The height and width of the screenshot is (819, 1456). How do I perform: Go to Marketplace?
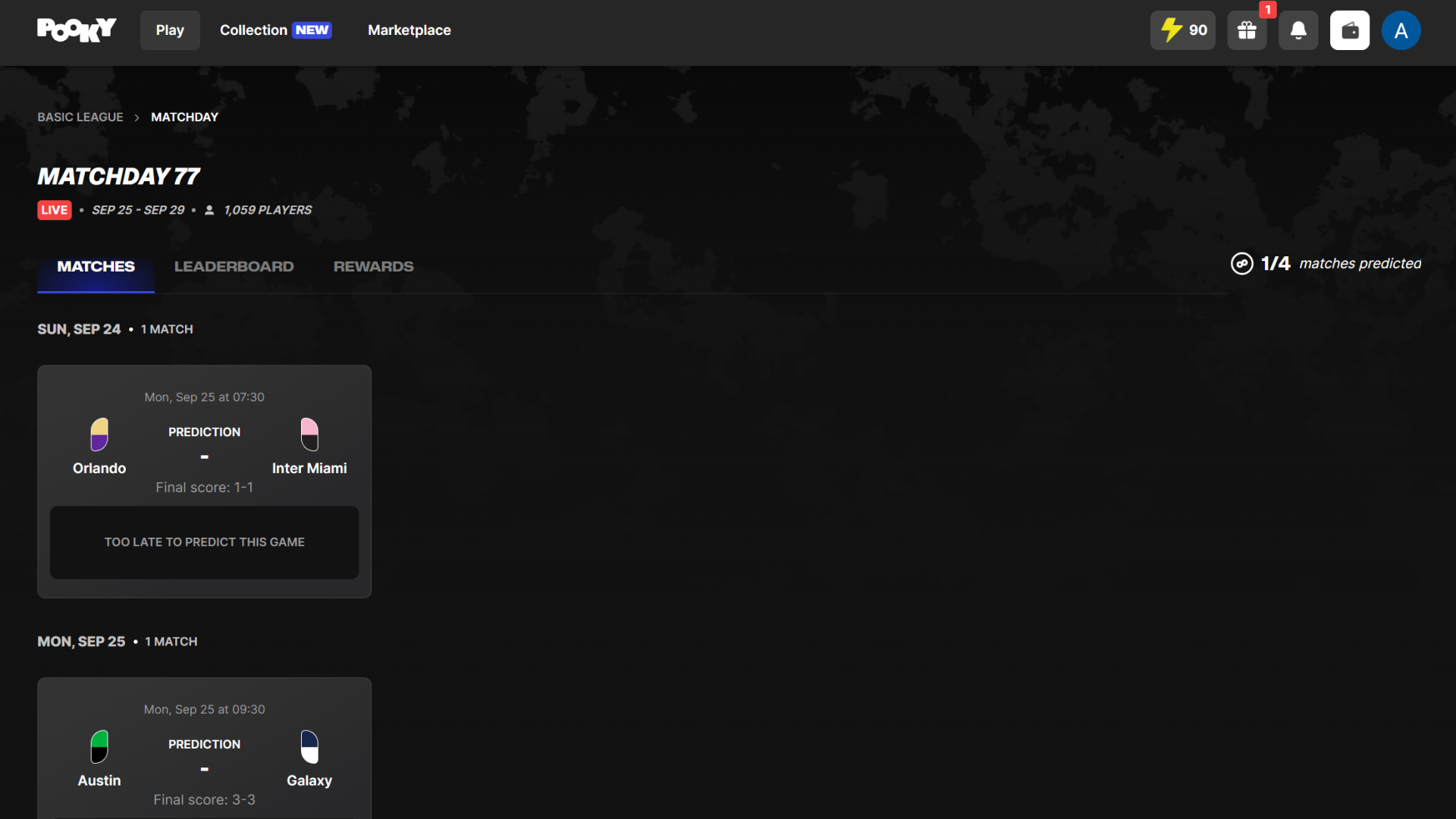click(x=409, y=30)
